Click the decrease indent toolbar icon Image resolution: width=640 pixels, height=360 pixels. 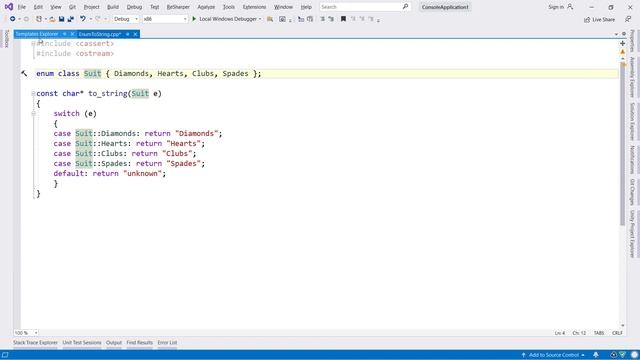point(322,19)
